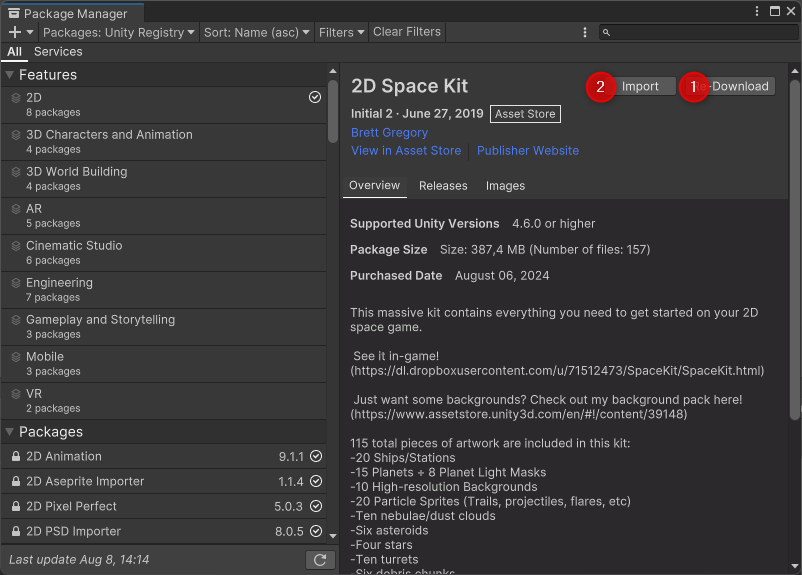The image size is (802, 575).
Task: Switch to the Images tab
Action: [505, 186]
